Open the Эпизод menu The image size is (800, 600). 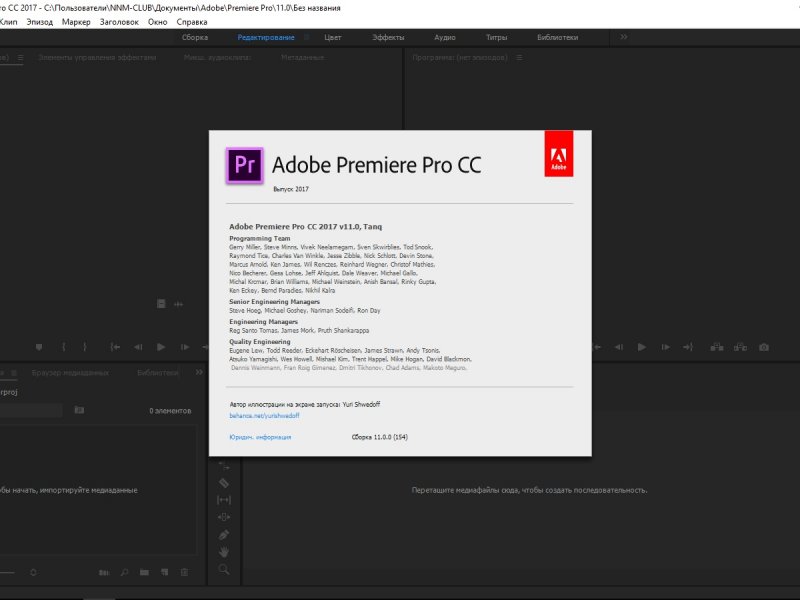(40, 22)
